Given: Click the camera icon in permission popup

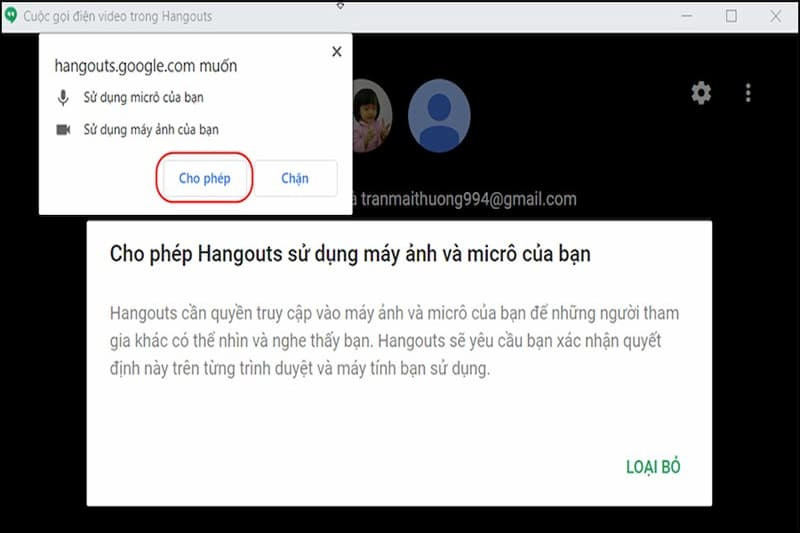Looking at the screenshot, I should tap(63, 130).
